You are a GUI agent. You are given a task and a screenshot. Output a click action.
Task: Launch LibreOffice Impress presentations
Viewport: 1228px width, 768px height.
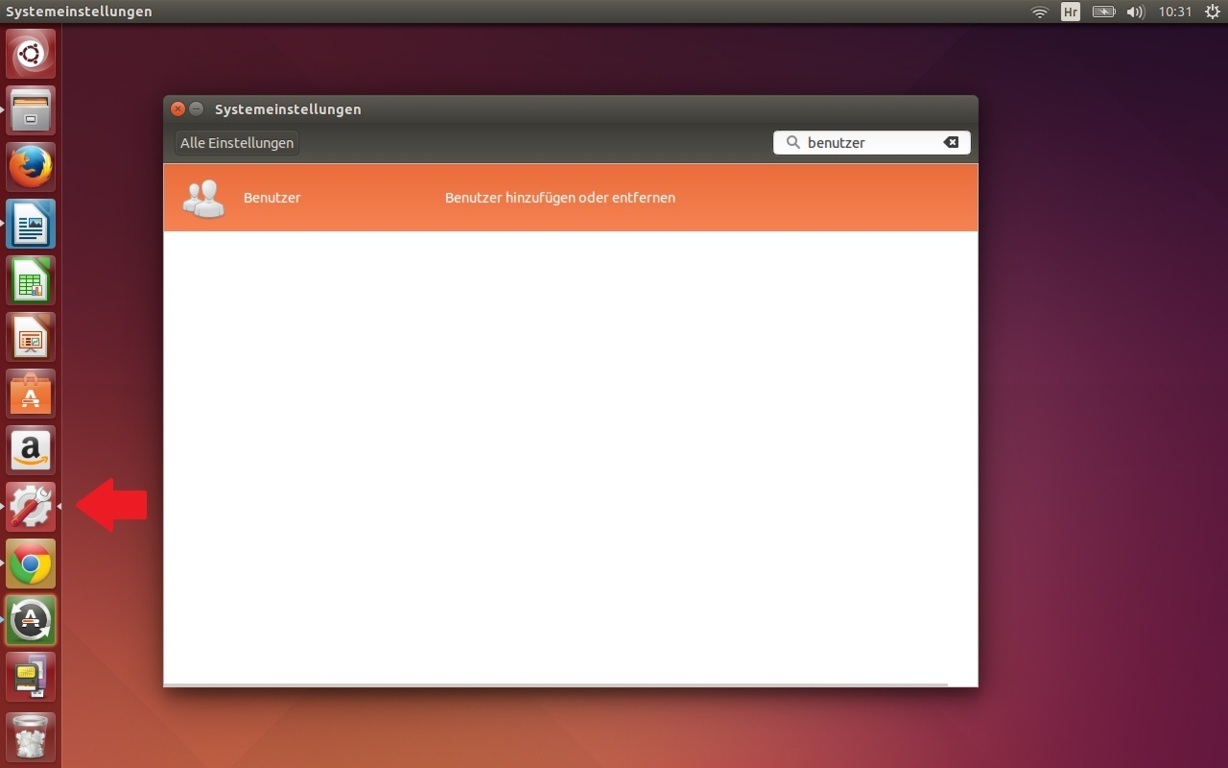[31, 338]
